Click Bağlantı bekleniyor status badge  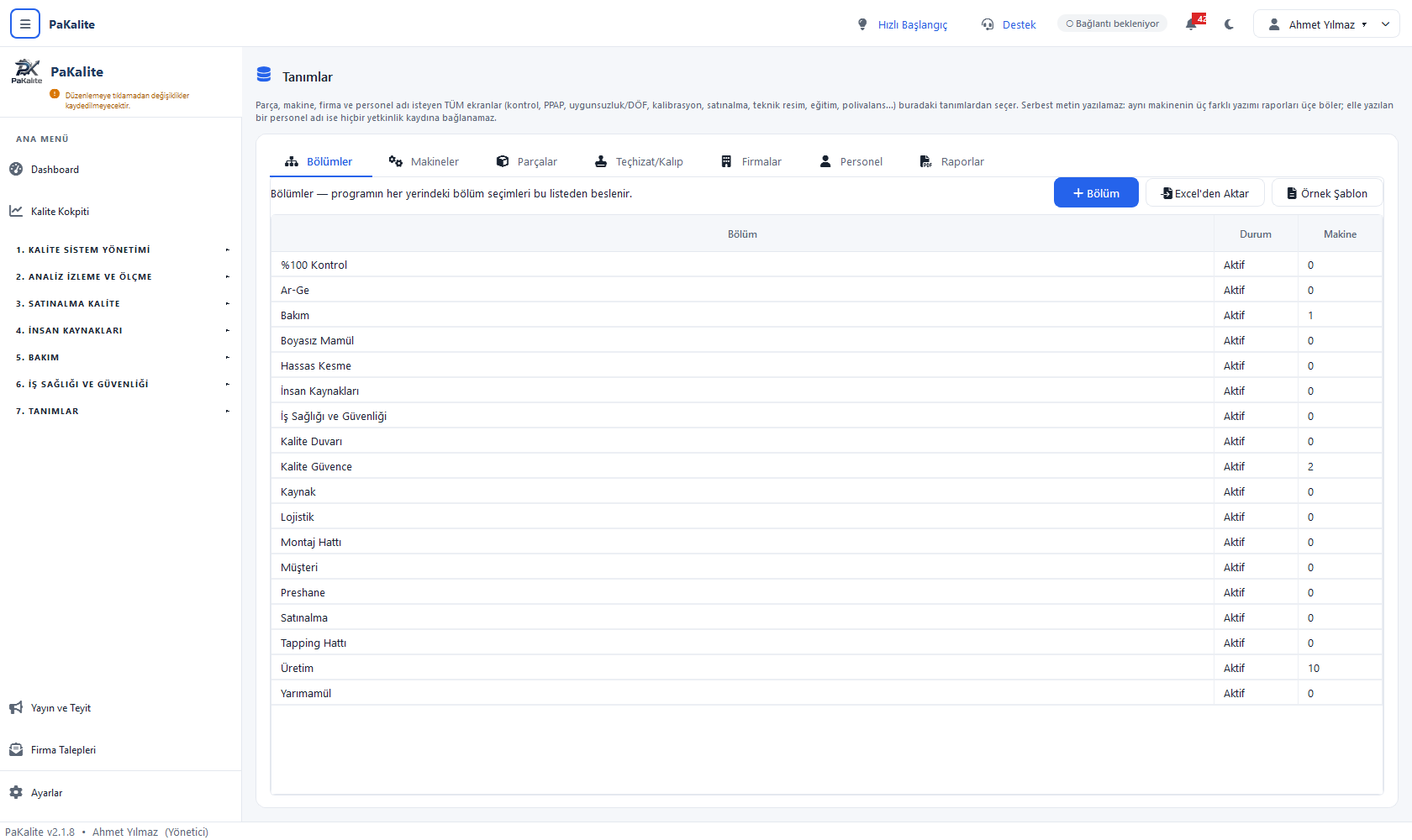(x=1112, y=24)
